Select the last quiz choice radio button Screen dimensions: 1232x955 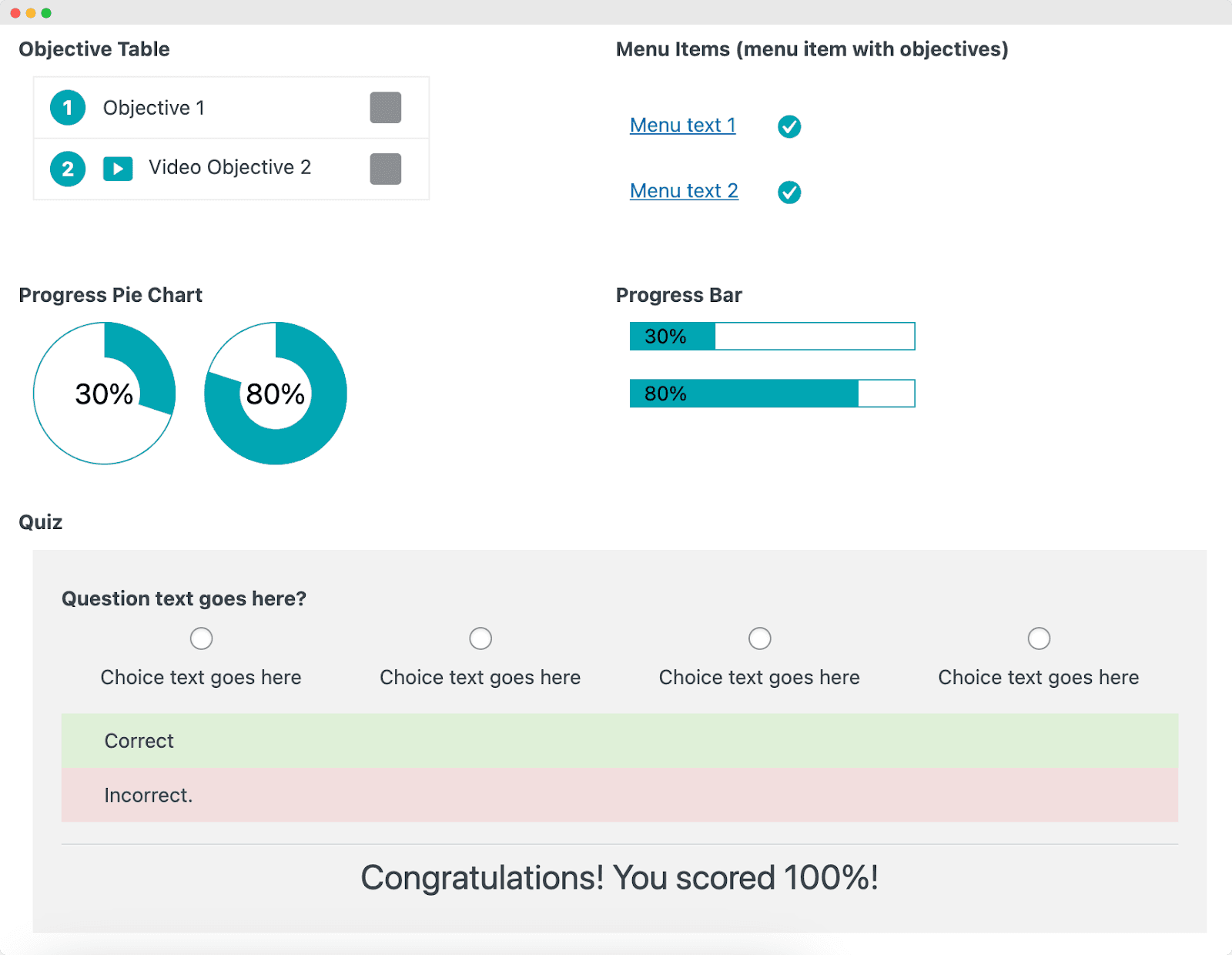tap(1039, 638)
